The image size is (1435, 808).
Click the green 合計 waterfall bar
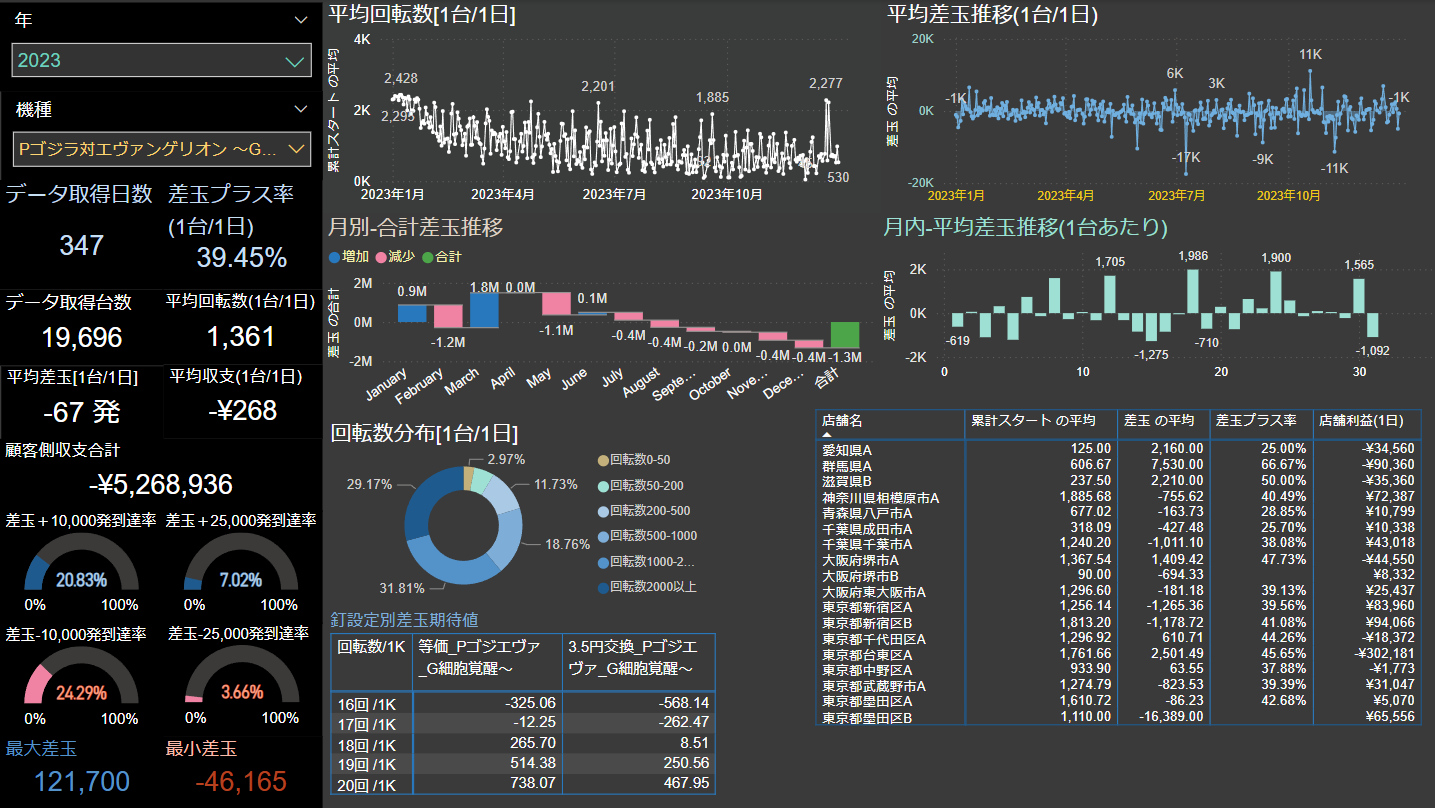click(844, 335)
